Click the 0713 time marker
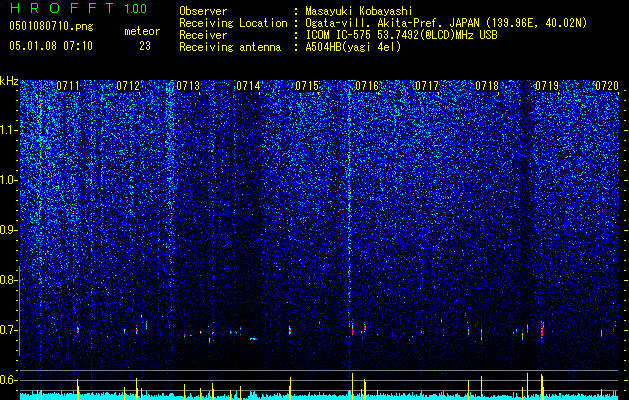Screen dimensions: 629x400 click(x=188, y=86)
